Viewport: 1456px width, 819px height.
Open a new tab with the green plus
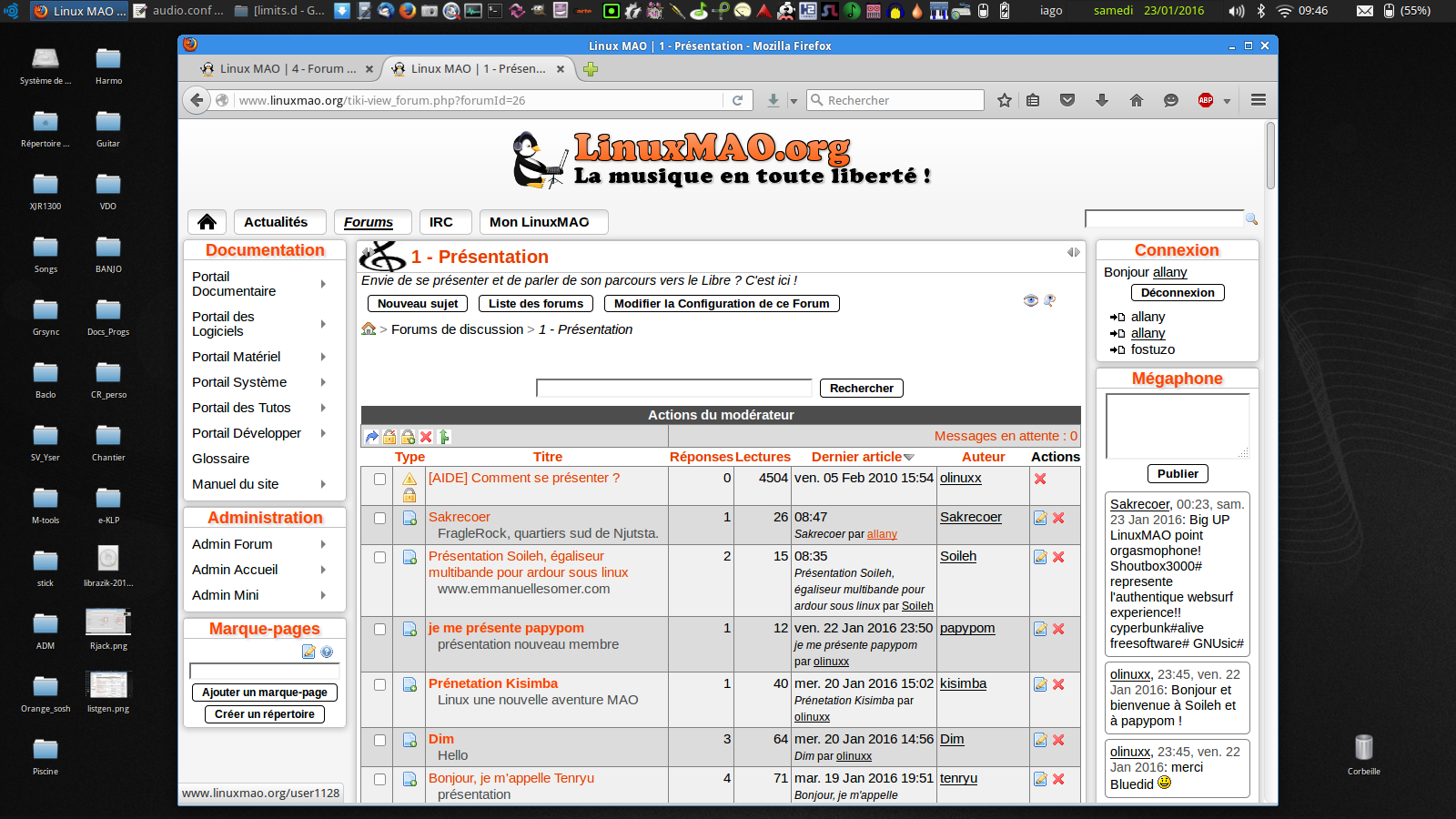591,69
